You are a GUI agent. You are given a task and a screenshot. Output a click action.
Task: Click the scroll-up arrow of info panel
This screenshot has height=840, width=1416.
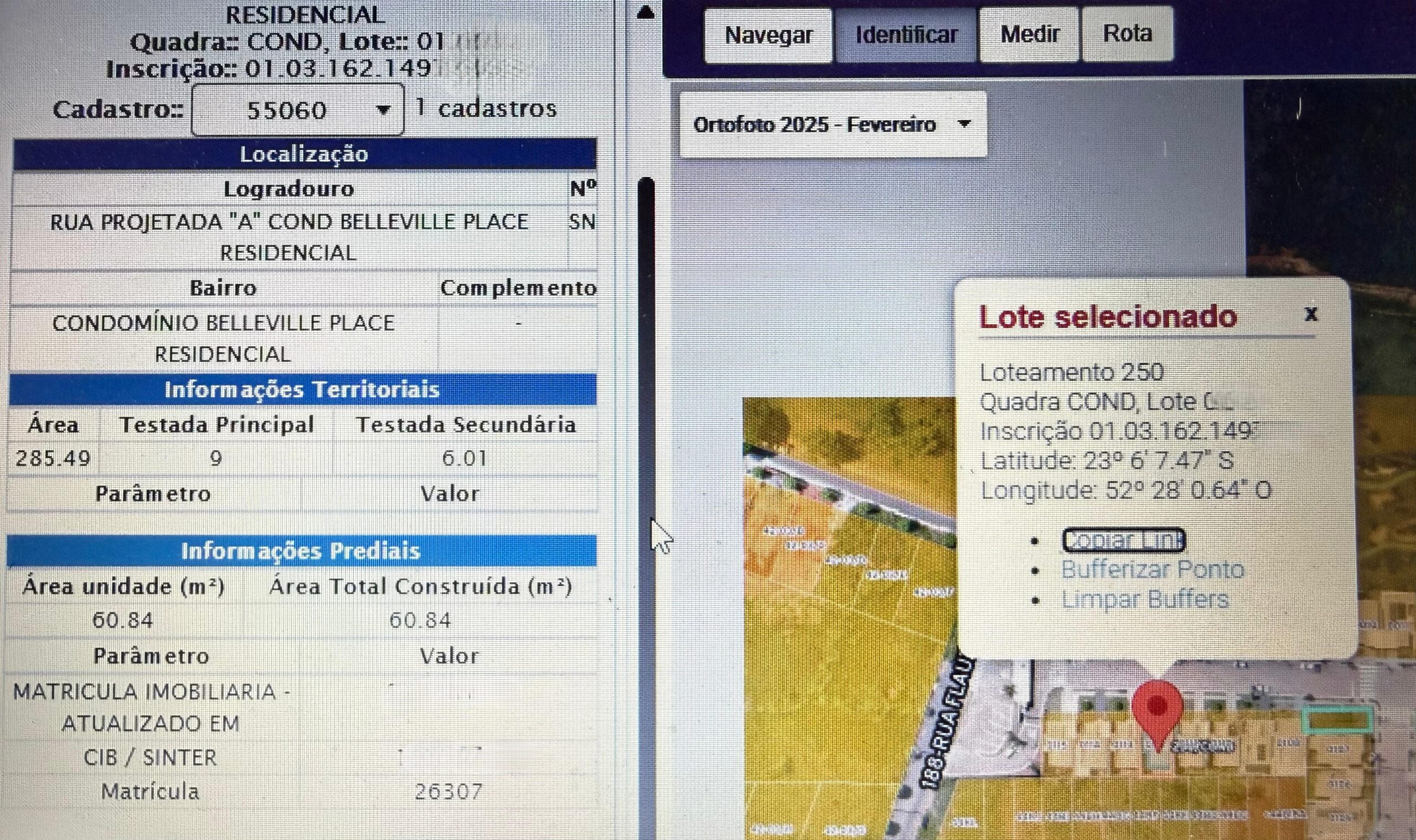click(x=645, y=13)
